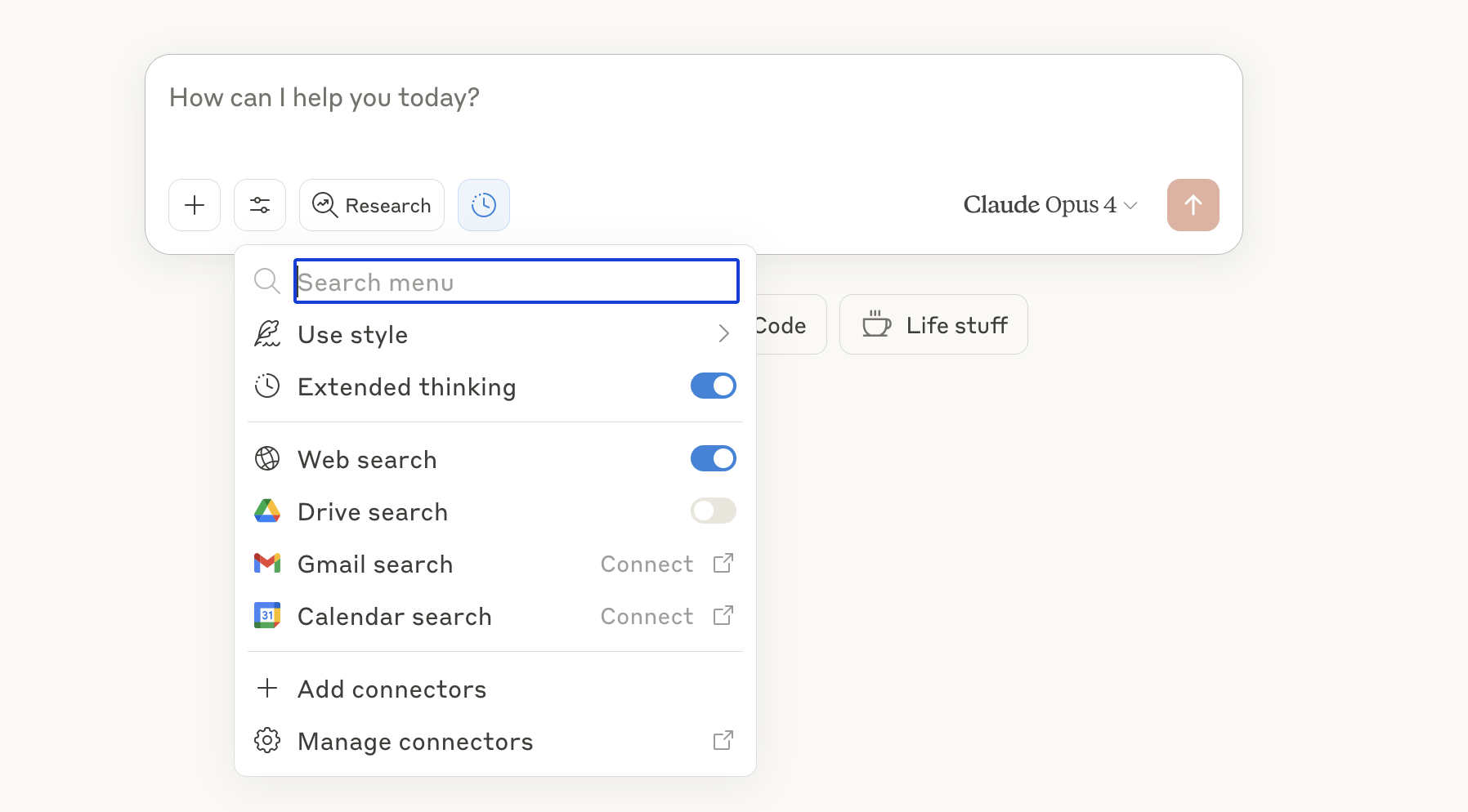Click the Google Calendar icon
1468x812 pixels.
tap(267, 615)
